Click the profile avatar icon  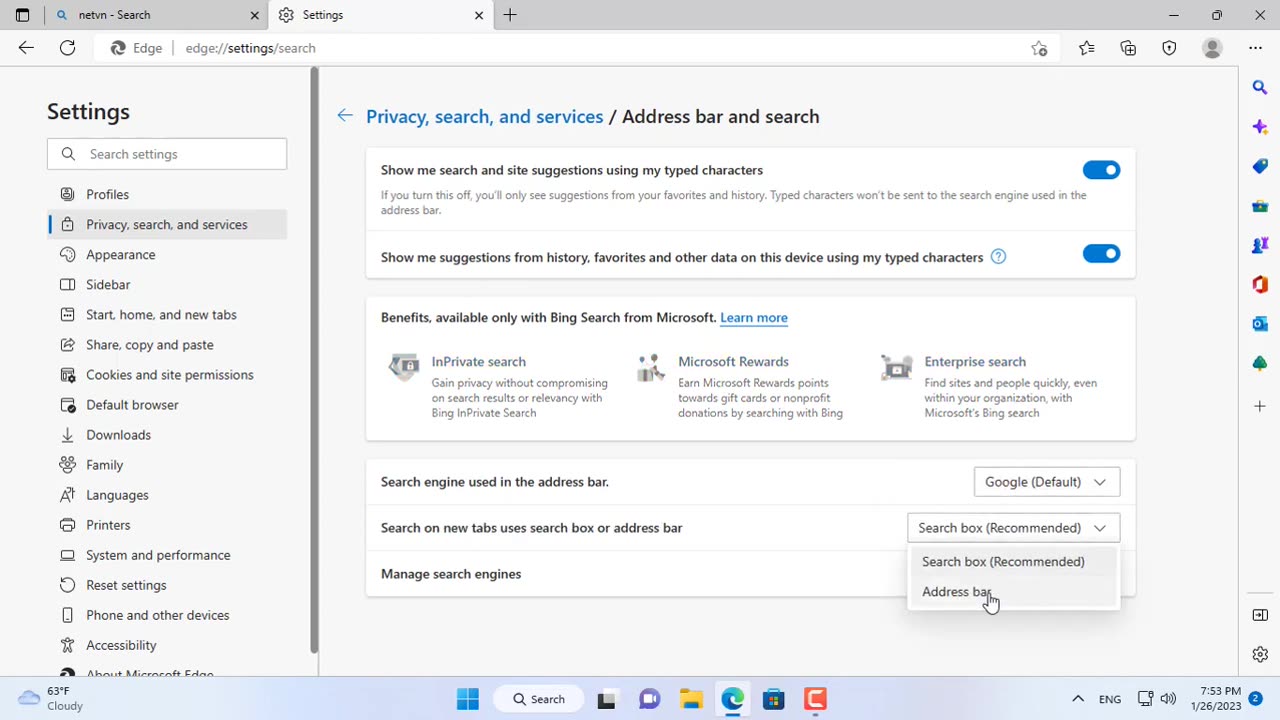(x=1212, y=48)
